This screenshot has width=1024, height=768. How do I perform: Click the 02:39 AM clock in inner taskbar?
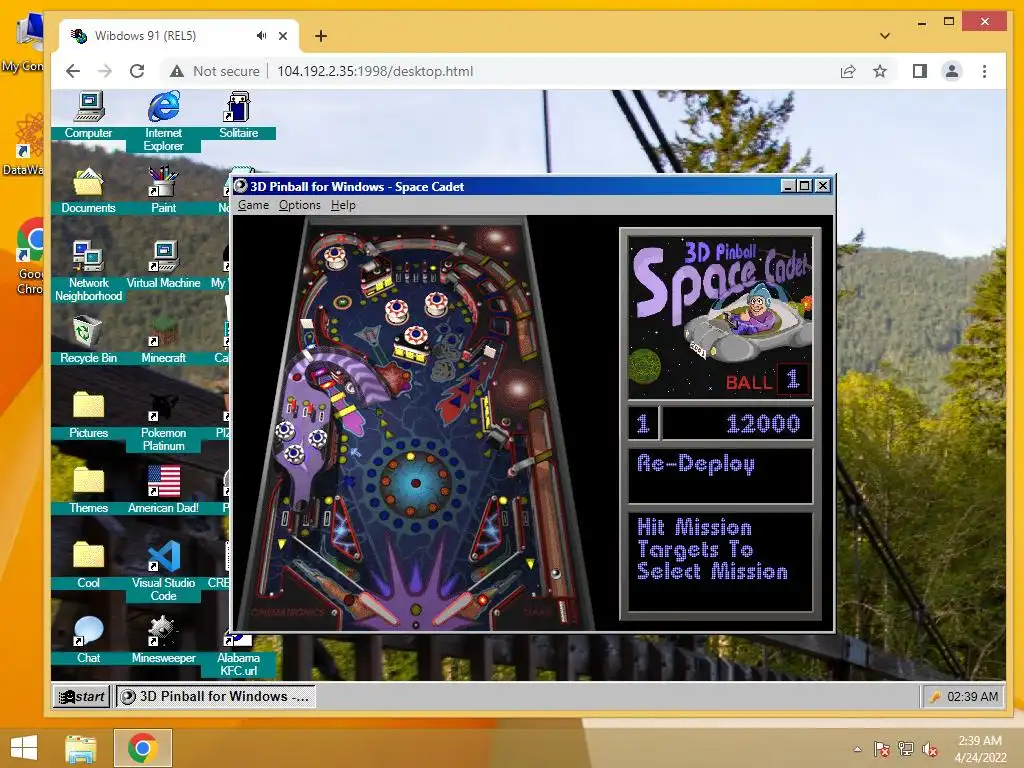tap(972, 697)
